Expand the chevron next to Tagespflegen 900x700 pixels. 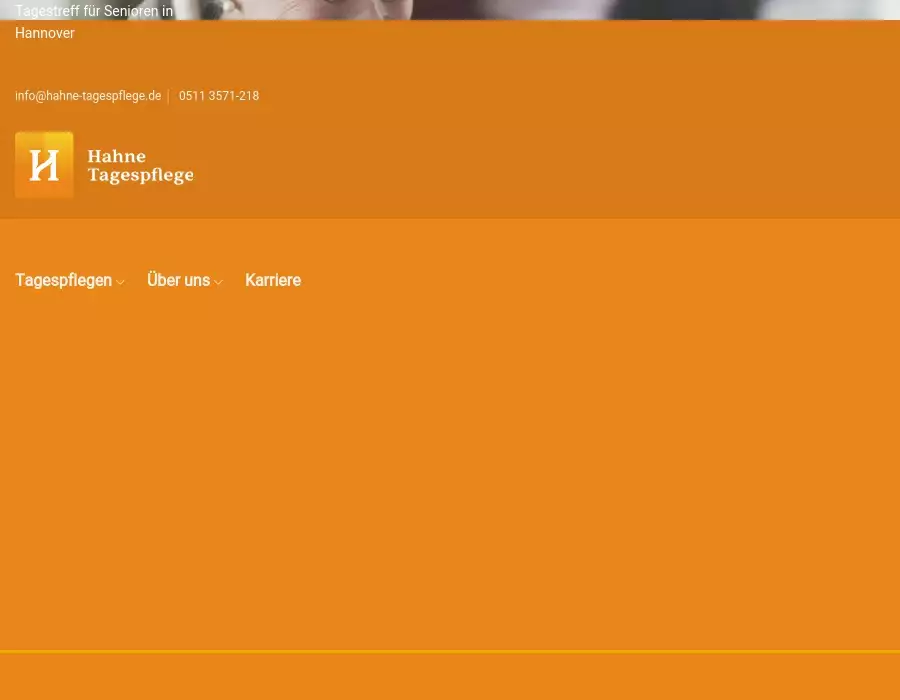(x=120, y=282)
